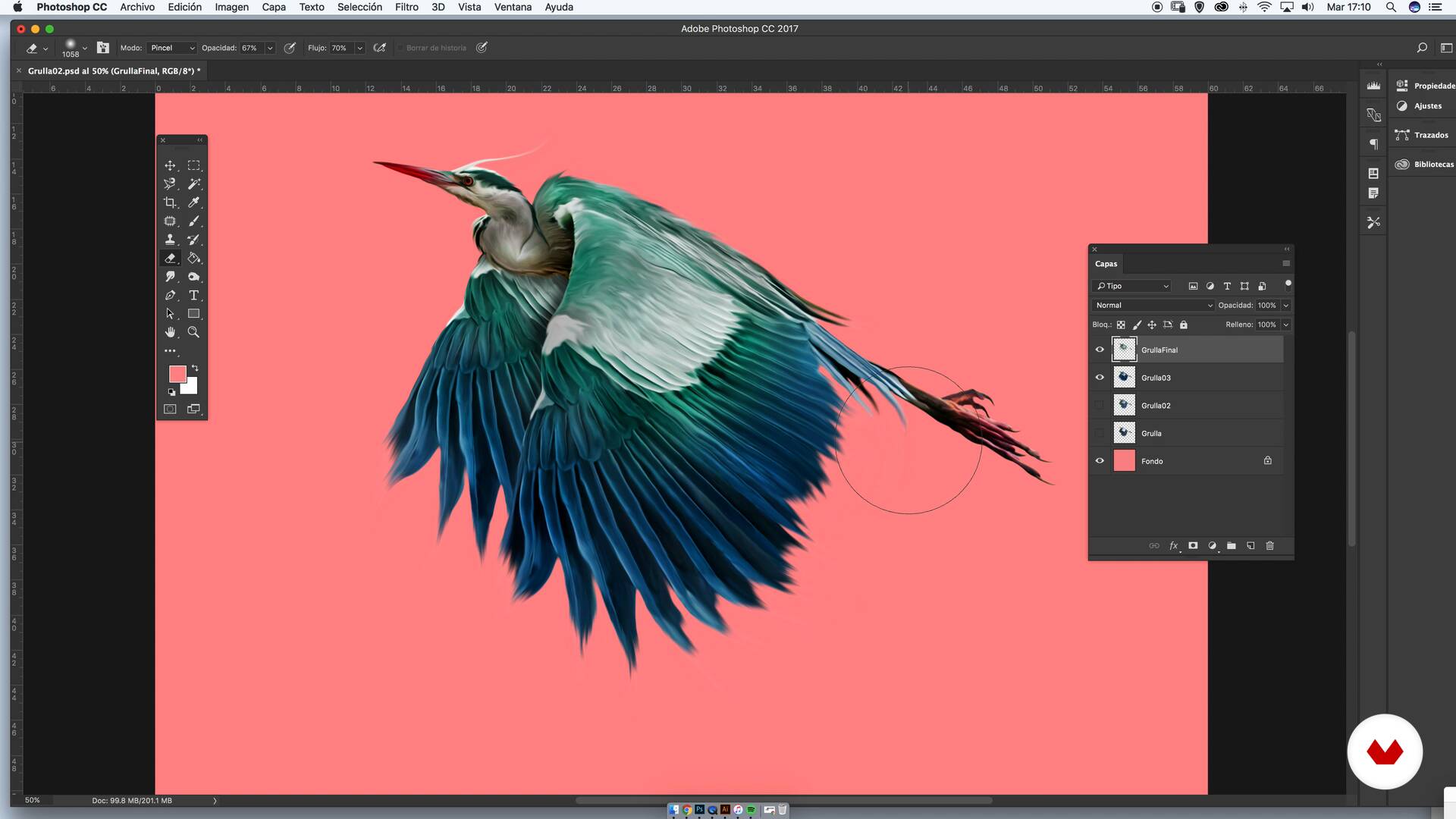Open the Filtro menu
Image resolution: width=1456 pixels, height=819 pixels.
pos(406,7)
